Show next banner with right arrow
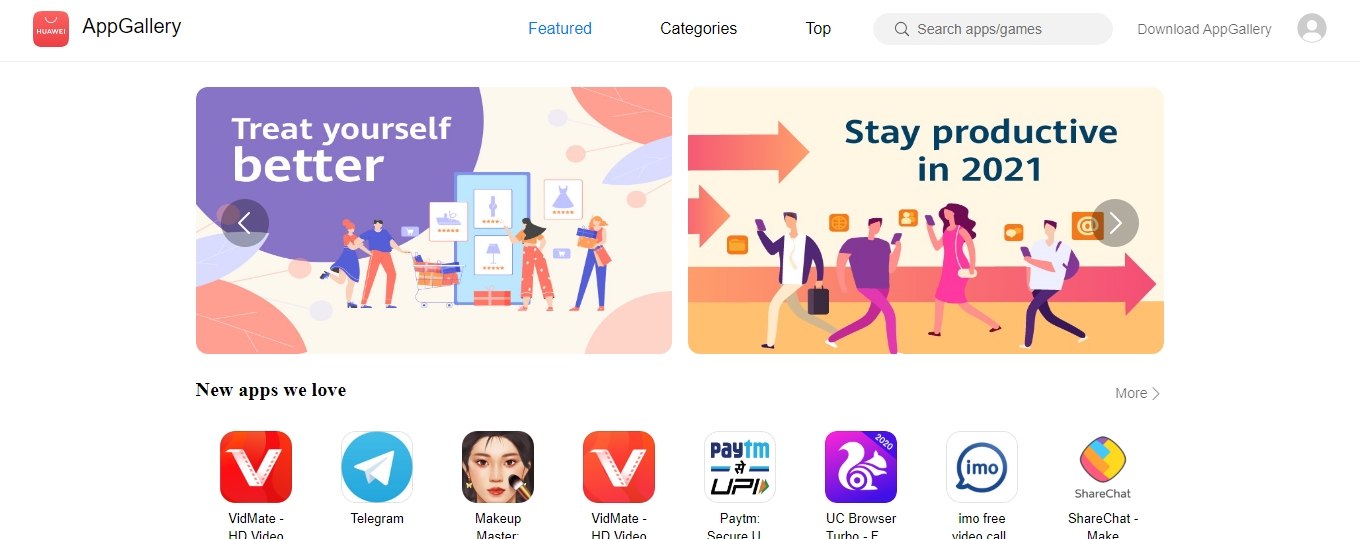This screenshot has height=539, width=1360. [x=1115, y=223]
